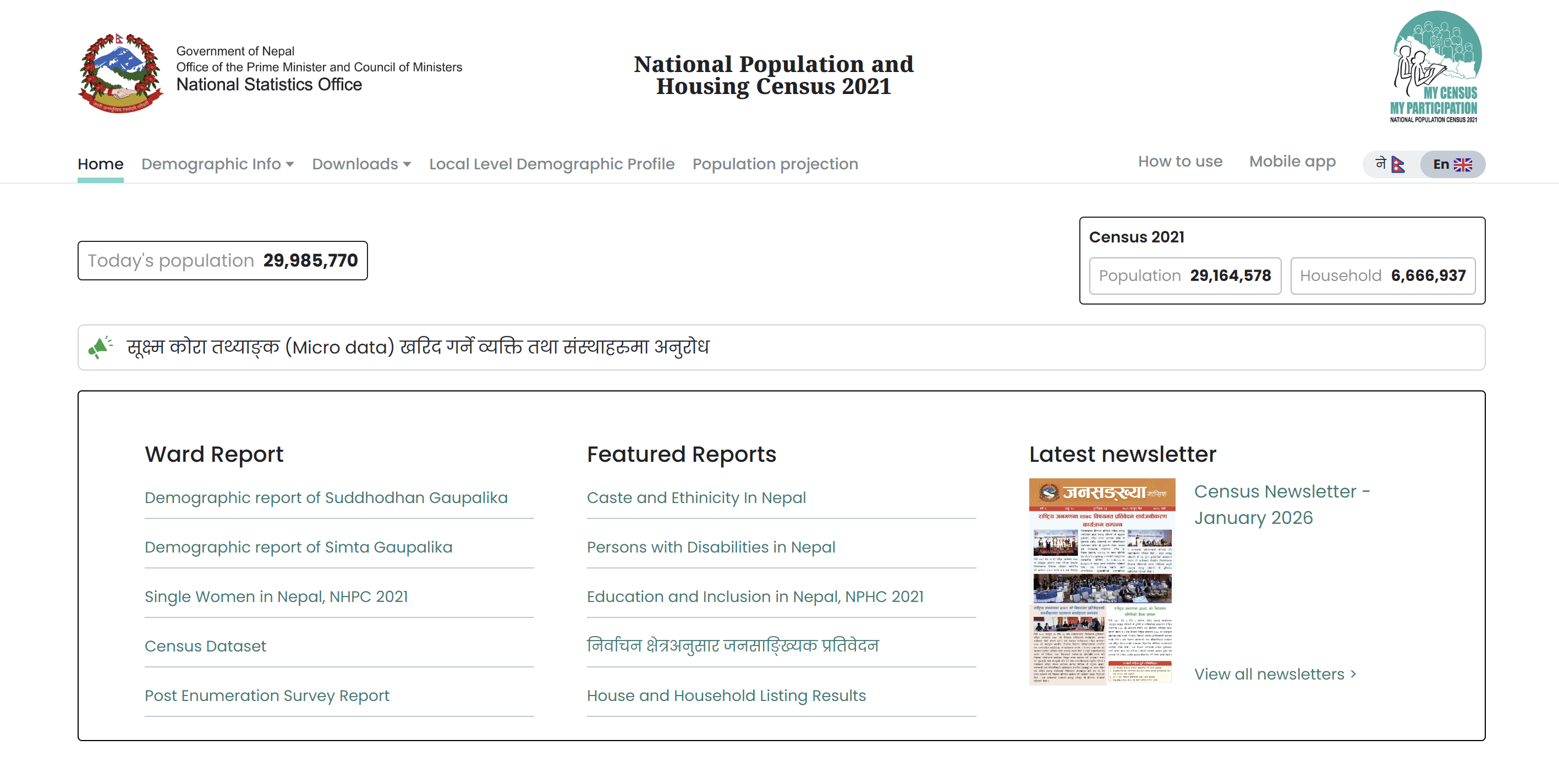This screenshot has height=784, width=1559.
Task: Open the Mobile app page
Action: coord(1292,162)
